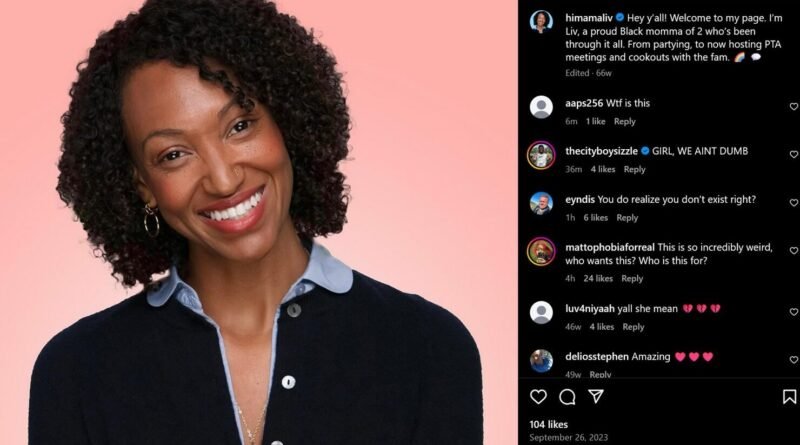Reply to eyndis's comment
The width and height of the screenshot is (800, 445).
pos(627,217)
